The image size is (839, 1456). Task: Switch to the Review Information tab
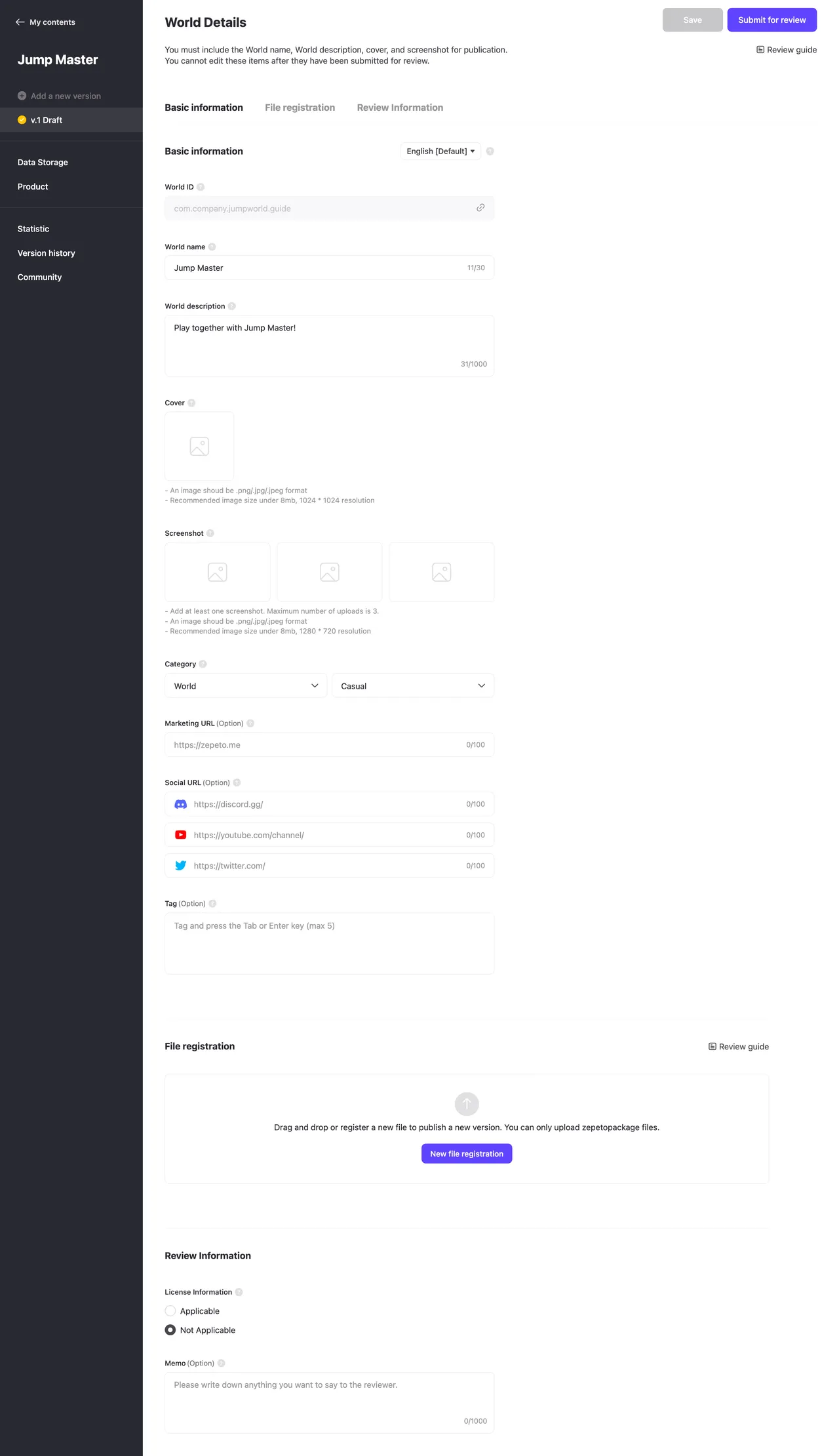click(x=400, y=108)
